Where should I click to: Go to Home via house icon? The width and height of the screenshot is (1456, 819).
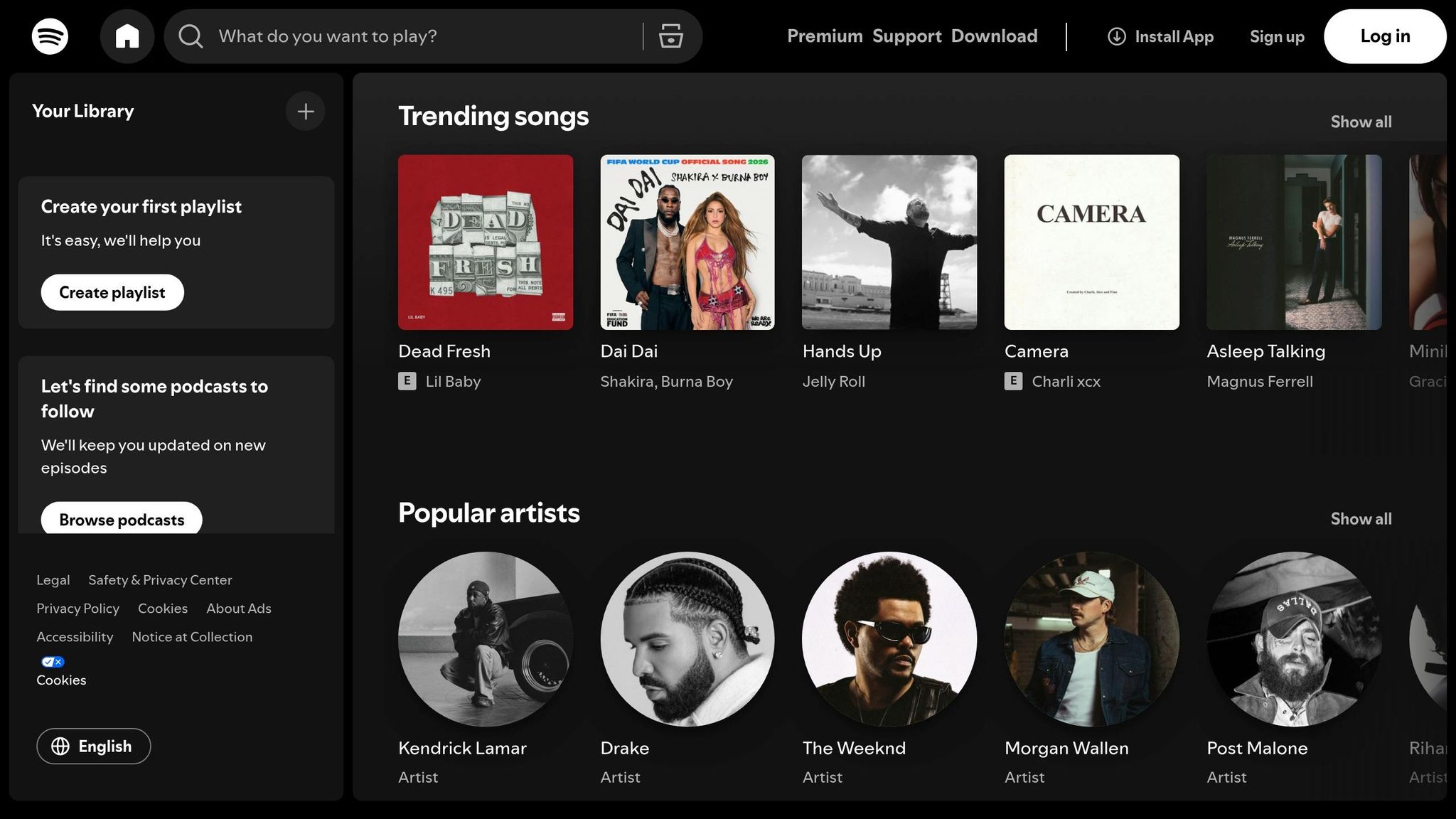(x=127, y=36)
